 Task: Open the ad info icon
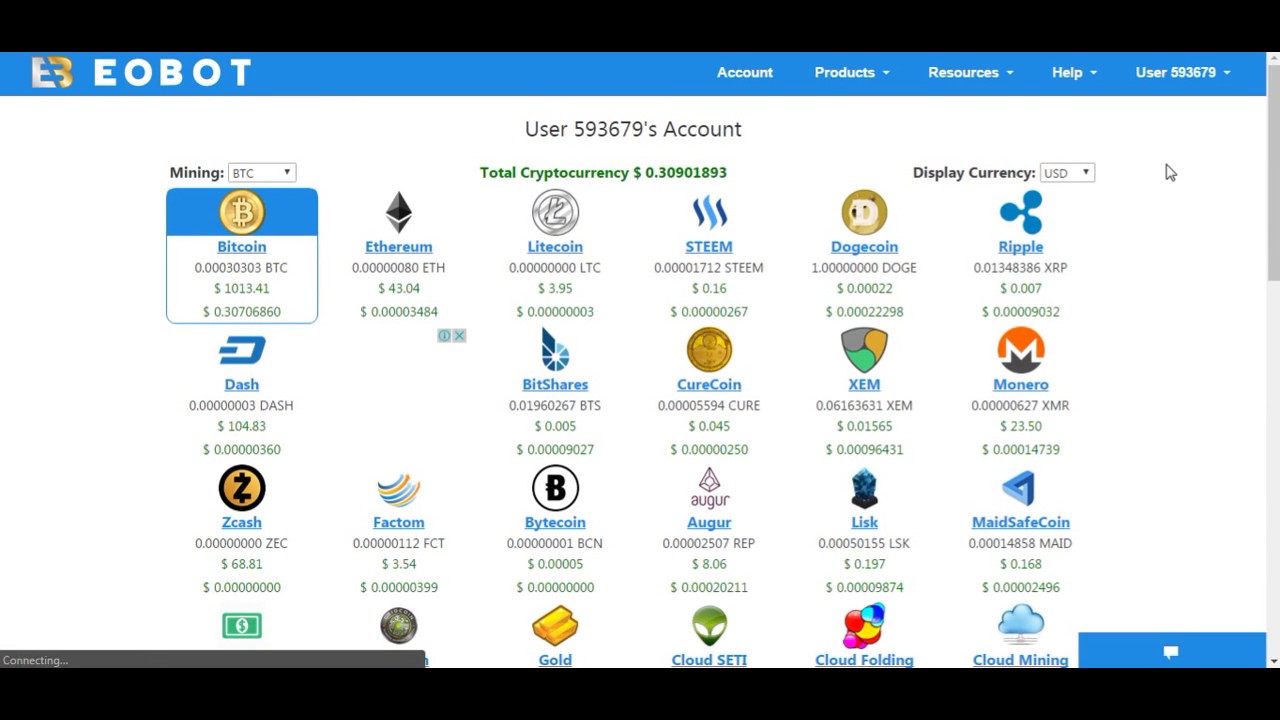[x=444, y=335]
